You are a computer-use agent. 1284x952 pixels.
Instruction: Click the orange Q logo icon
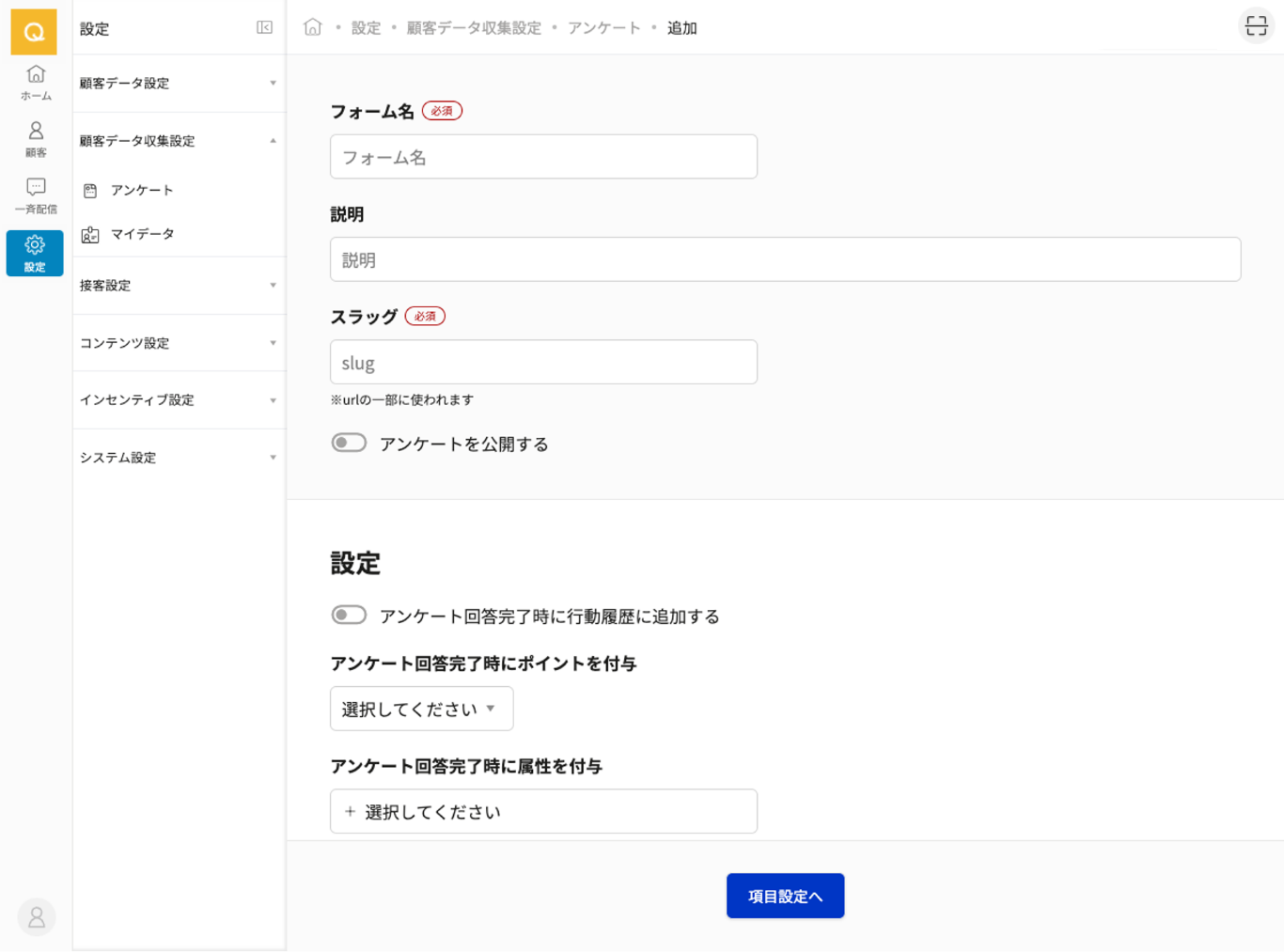point(34,32)
